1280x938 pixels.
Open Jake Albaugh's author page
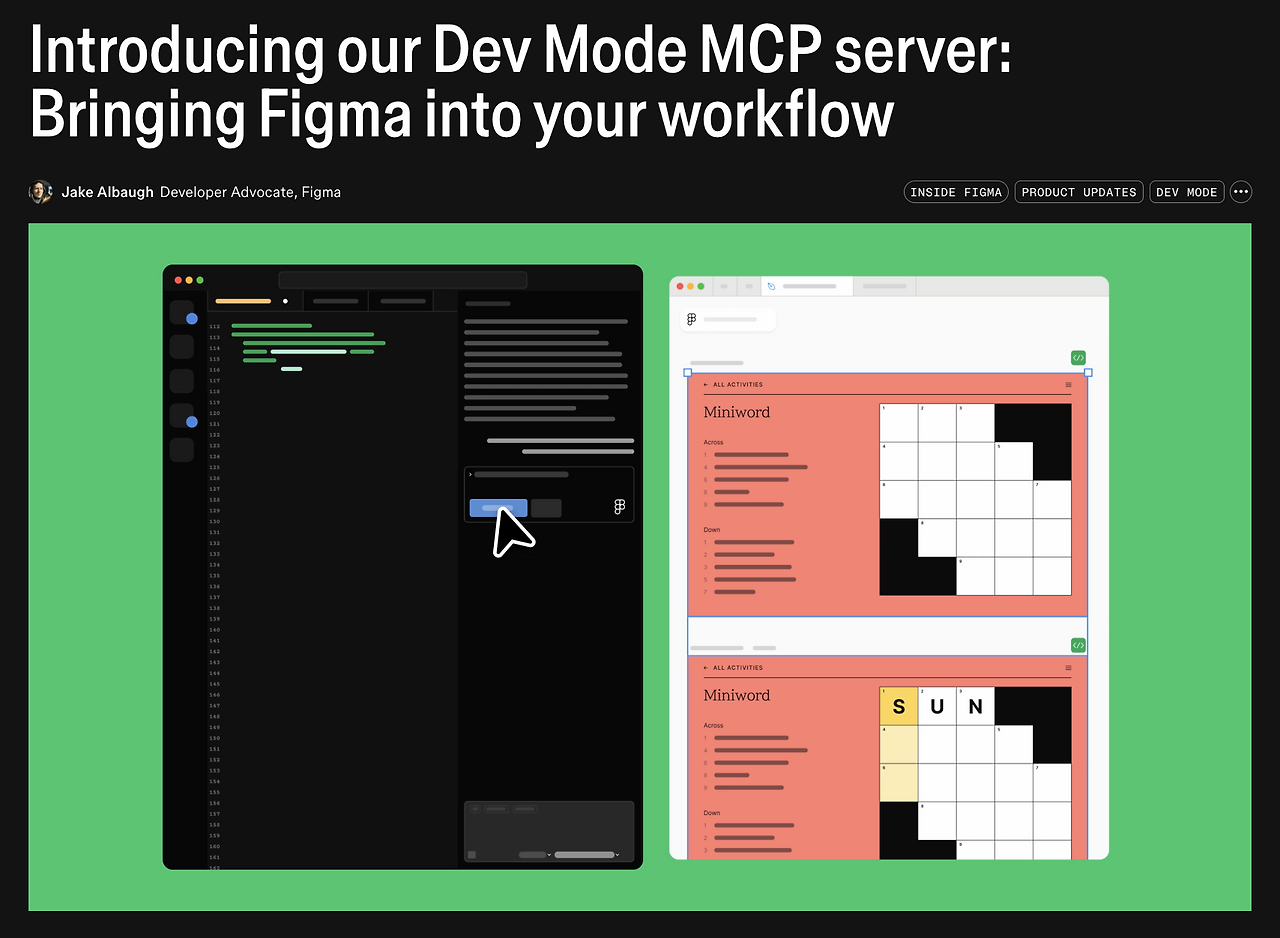click(x=108, y=192)
